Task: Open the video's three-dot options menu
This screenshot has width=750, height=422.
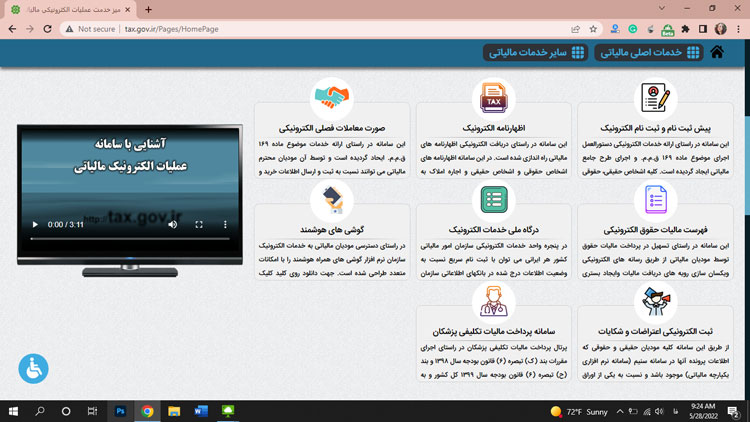Action: tap(225, 224)
